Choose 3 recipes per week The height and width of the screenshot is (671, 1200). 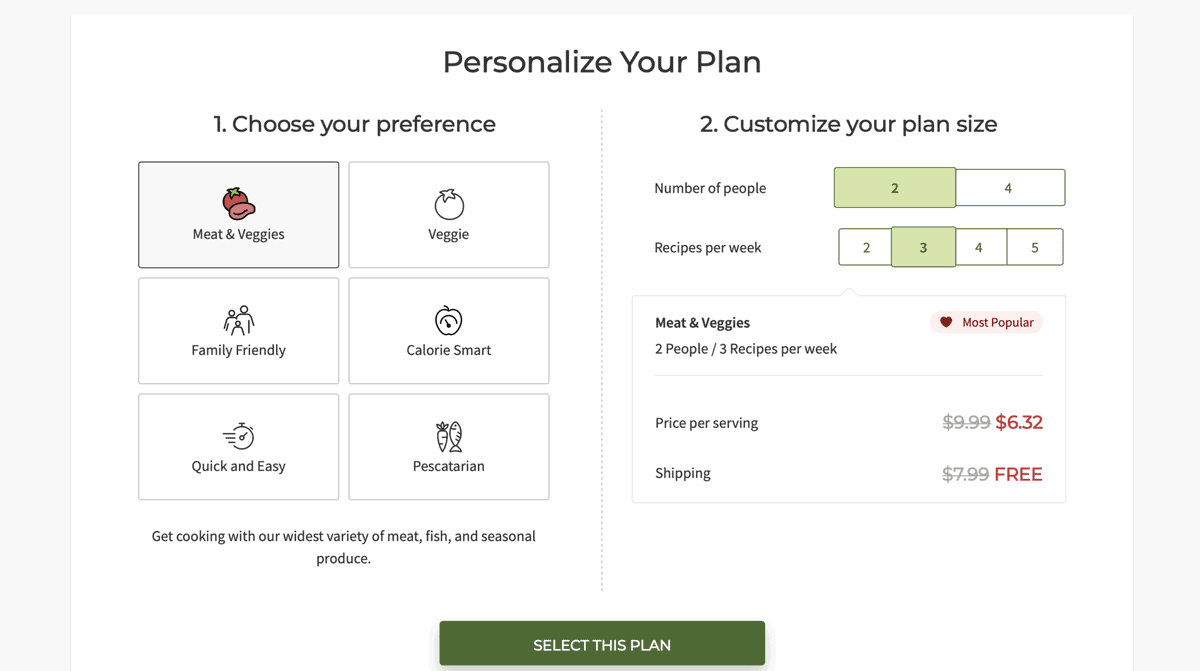(923, 247)
